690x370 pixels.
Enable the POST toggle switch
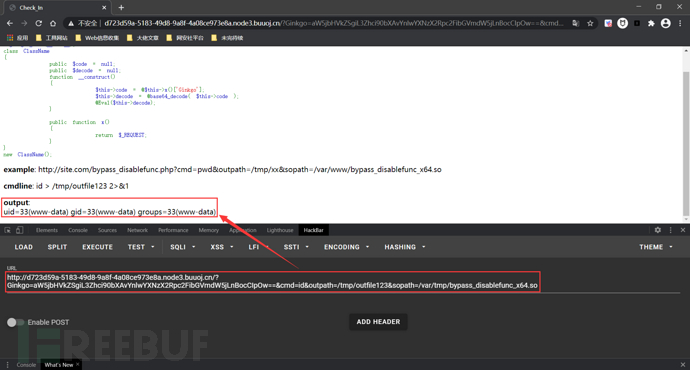point(15,322)
